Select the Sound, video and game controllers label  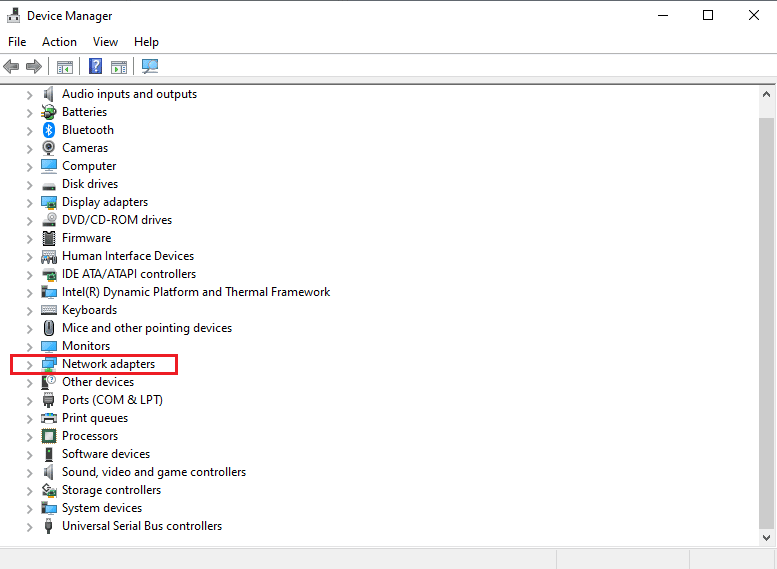pos(154,472)
